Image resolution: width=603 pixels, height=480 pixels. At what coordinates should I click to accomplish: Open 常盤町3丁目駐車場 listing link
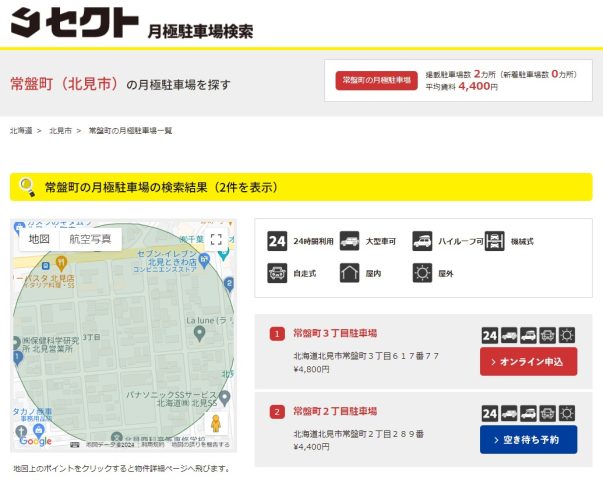coord(335,333)
